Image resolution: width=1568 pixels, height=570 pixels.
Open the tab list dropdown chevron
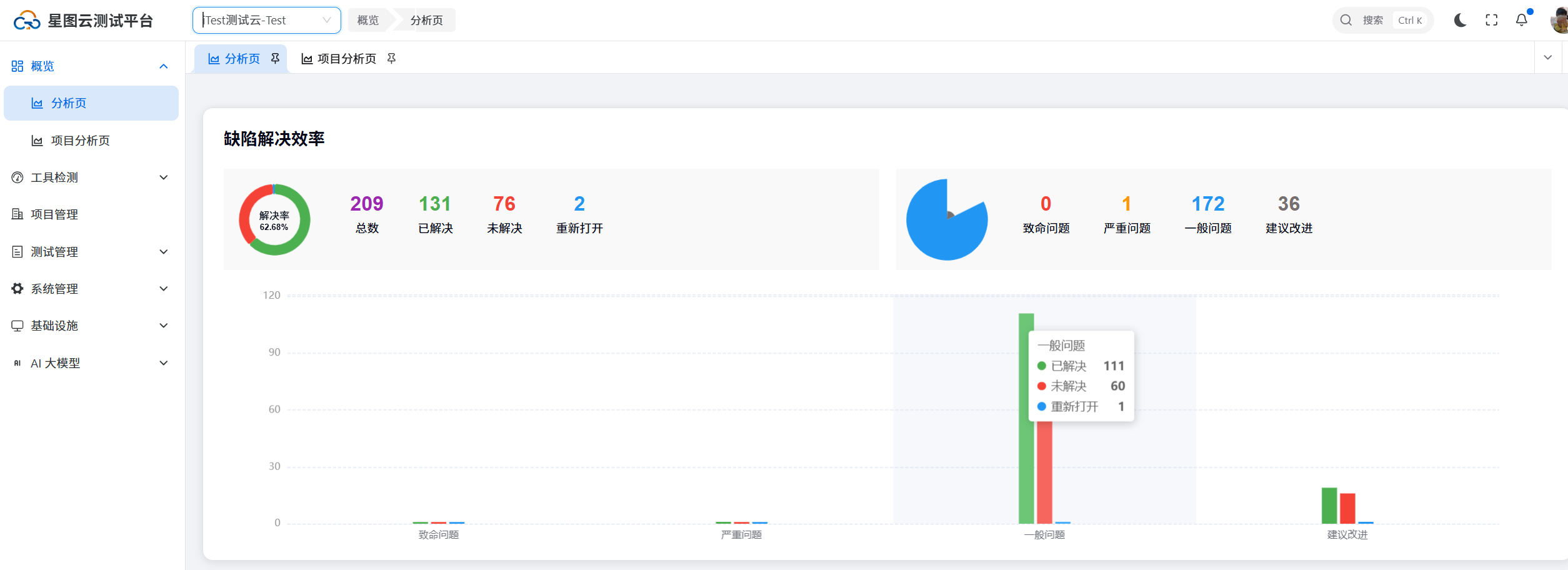point(1547,58)
